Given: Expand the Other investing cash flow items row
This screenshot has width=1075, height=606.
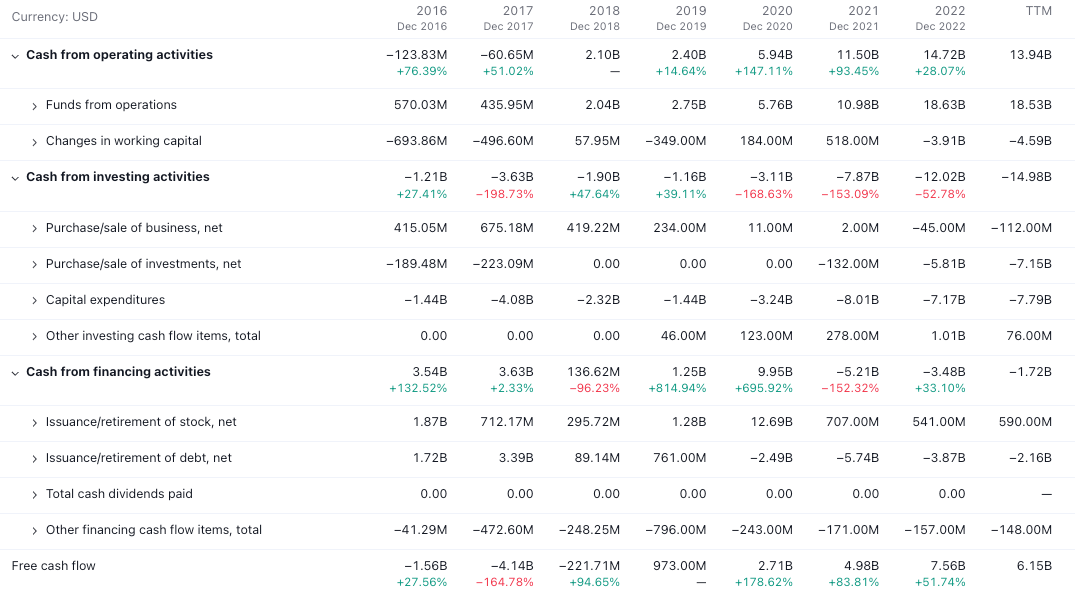Looking at the screenshot, I should 35,336.
